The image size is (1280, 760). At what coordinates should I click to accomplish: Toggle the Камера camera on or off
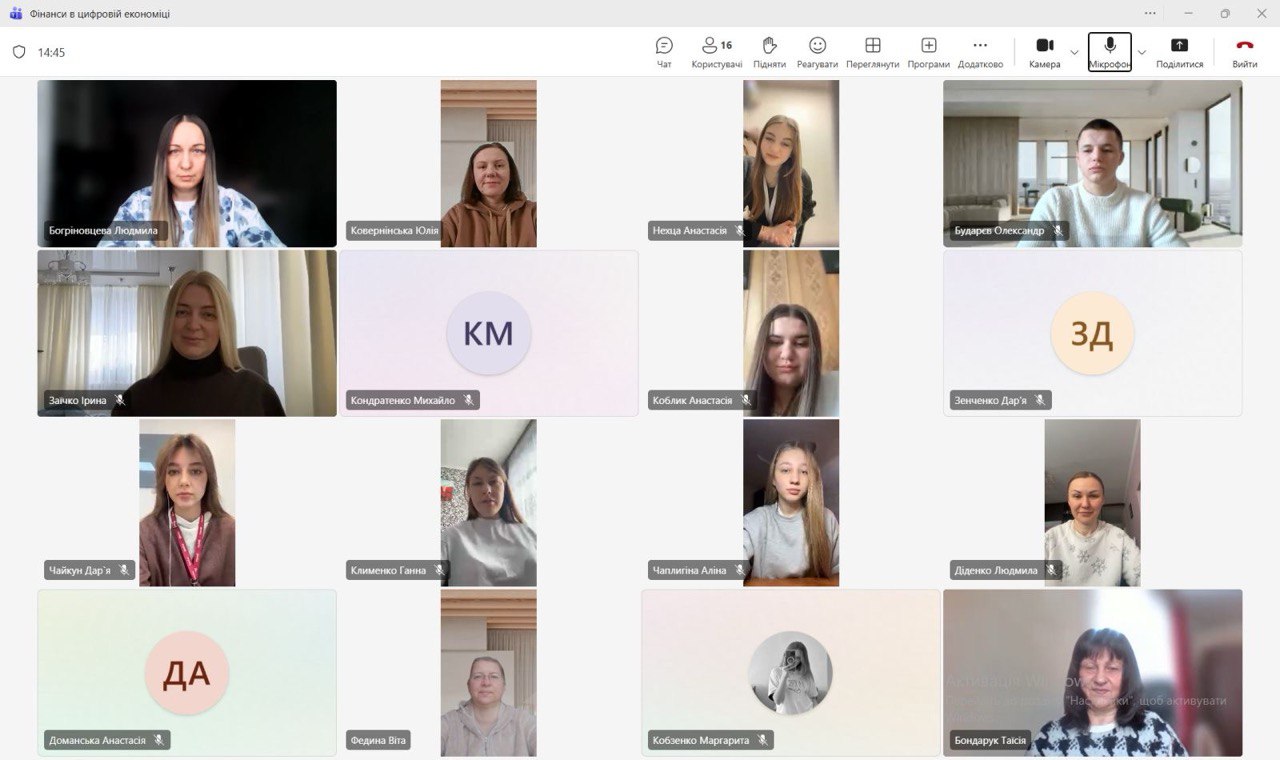pyautogui.click(x=1044, y=52)
